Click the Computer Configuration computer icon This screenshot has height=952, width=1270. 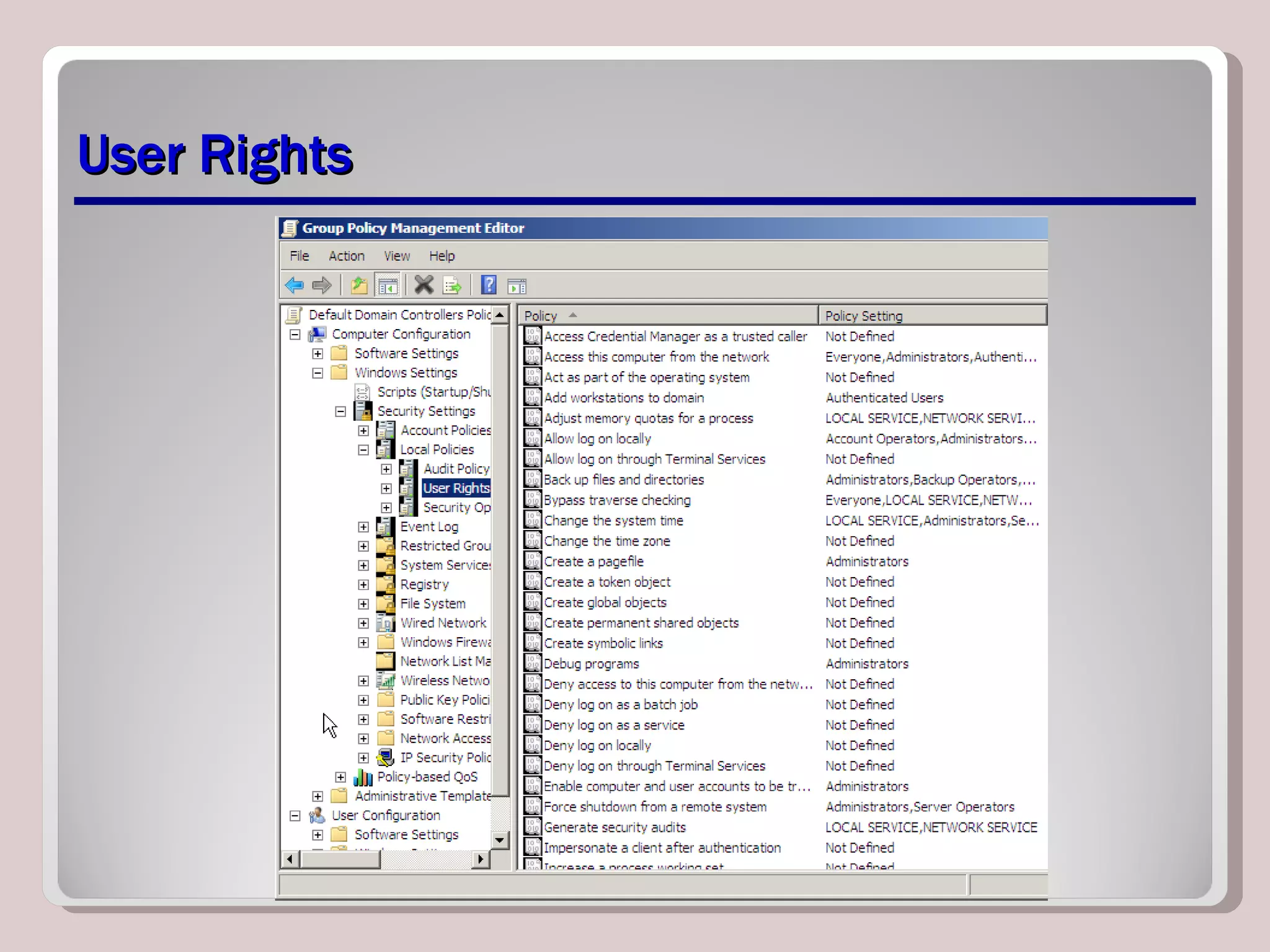tap(317, 334)
